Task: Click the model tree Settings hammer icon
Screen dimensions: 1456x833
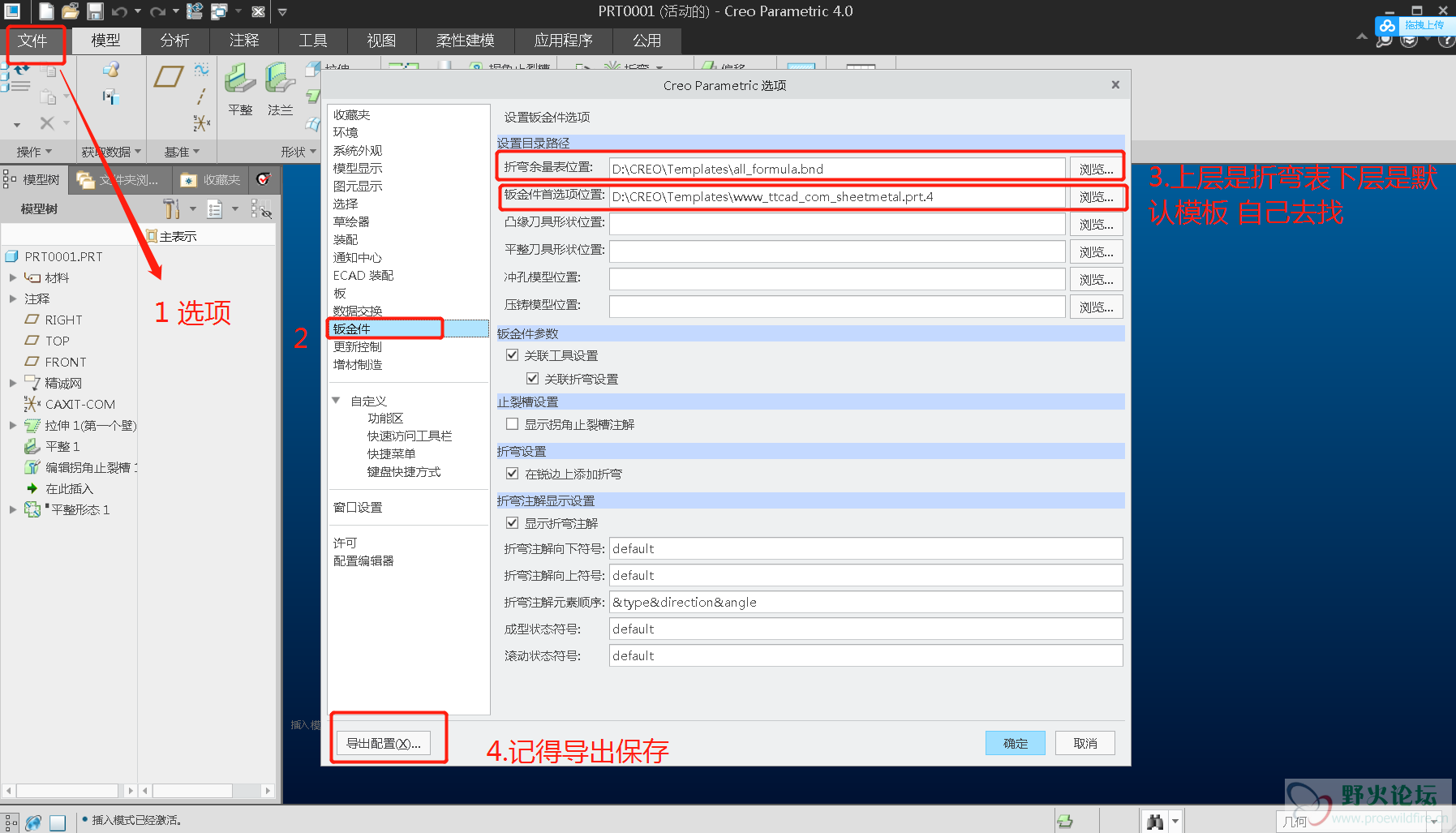Action: (x=170, y=209)
